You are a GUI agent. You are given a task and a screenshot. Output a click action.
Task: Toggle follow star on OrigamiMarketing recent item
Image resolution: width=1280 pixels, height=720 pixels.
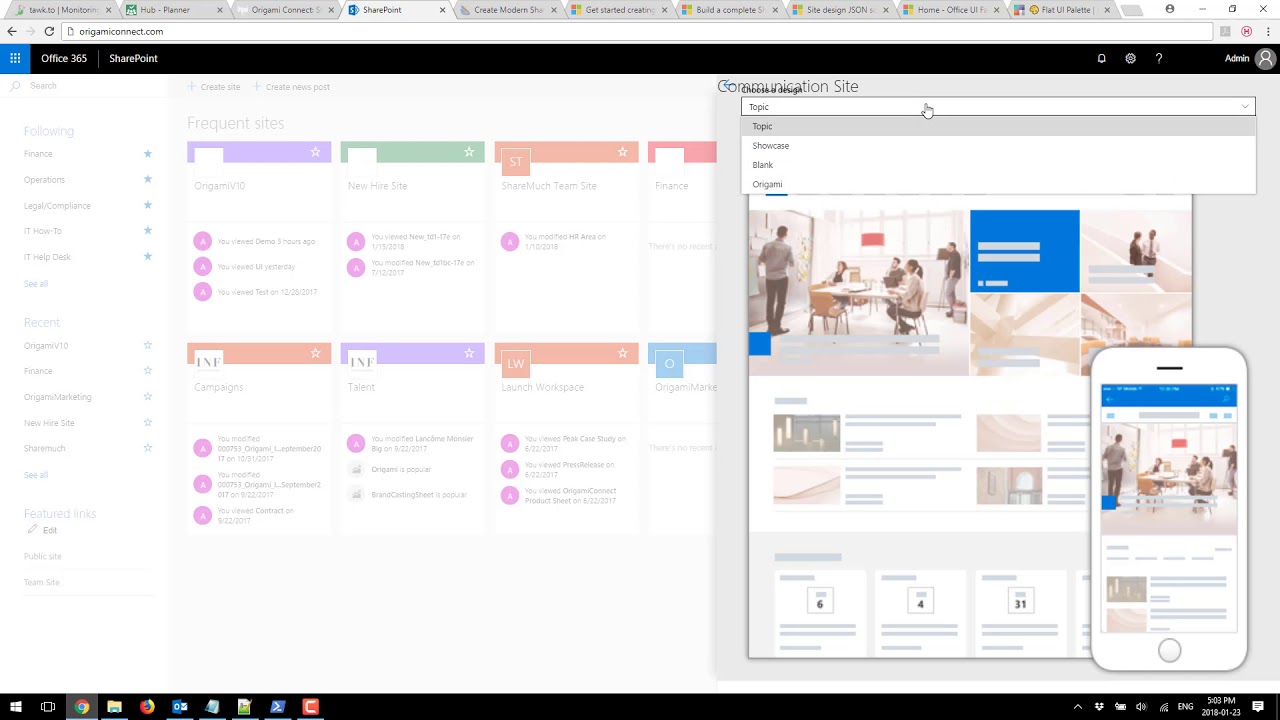pos(148,397)
